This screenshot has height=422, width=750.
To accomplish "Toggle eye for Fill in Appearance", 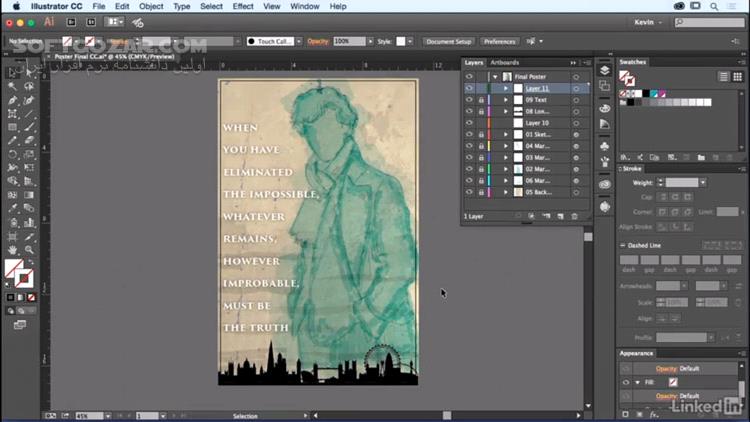I will pos(626,382).
